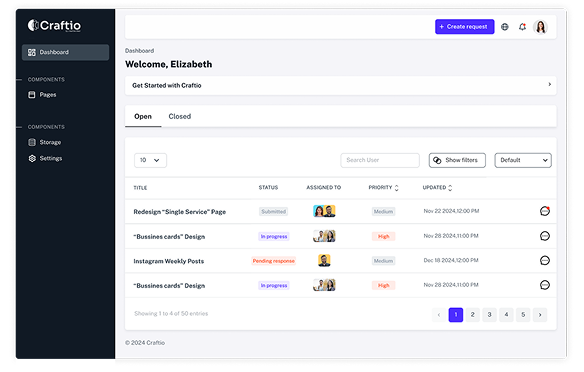The image size is (584, 372).
Task: Click the Show filters button
Action: tap(457, 160)
